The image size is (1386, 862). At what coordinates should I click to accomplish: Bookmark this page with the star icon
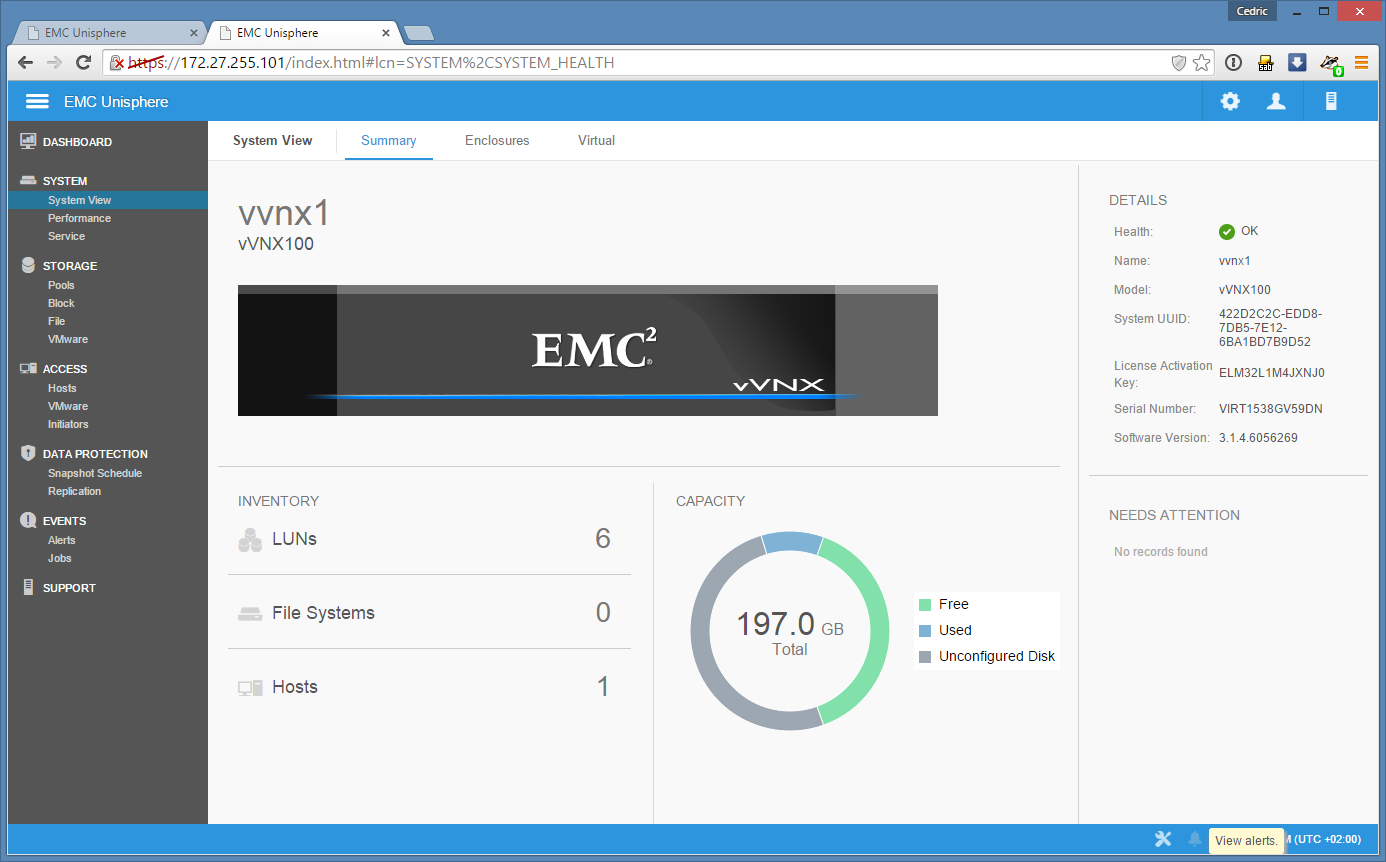(x=1202, y=63)
